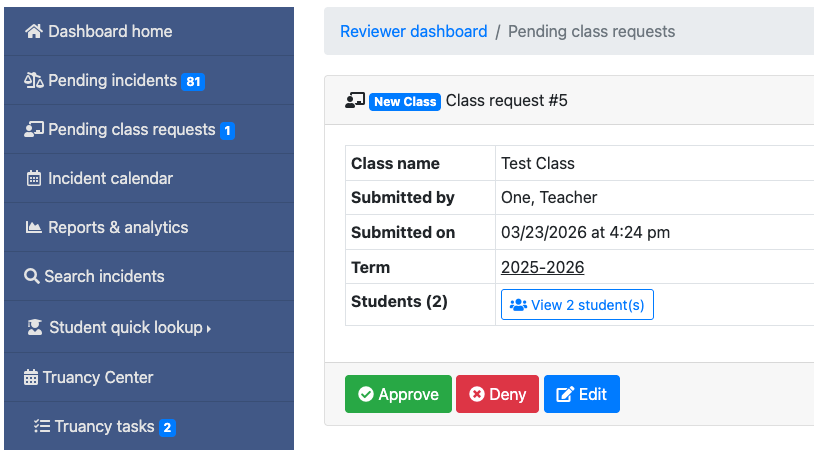814x450 pixels.
Task: Click the Dashboard home house icon
Action: click(x=34, y=31)
